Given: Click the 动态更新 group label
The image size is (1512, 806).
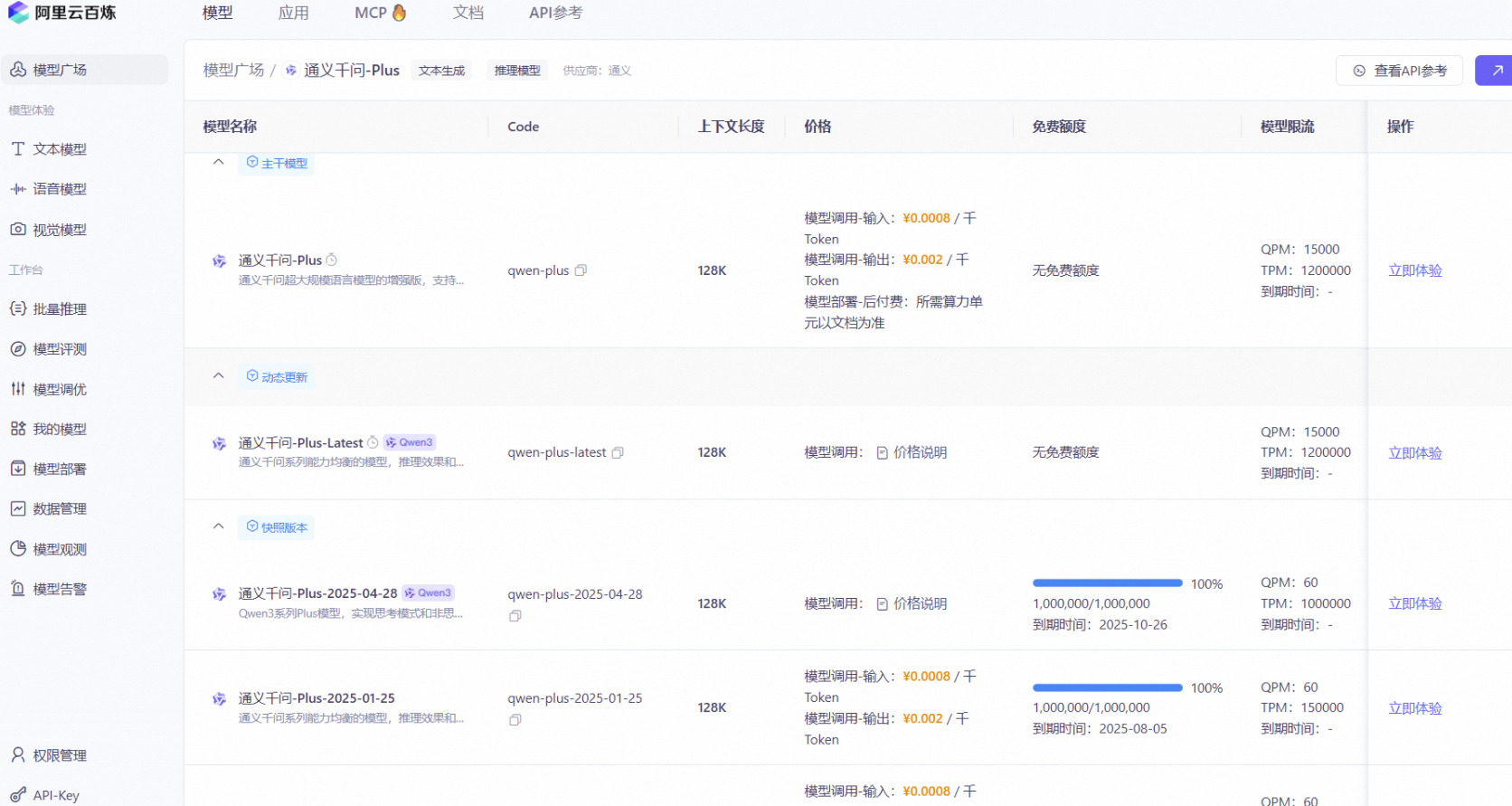Looking at the screenshot, I should [x=277, y=376].
